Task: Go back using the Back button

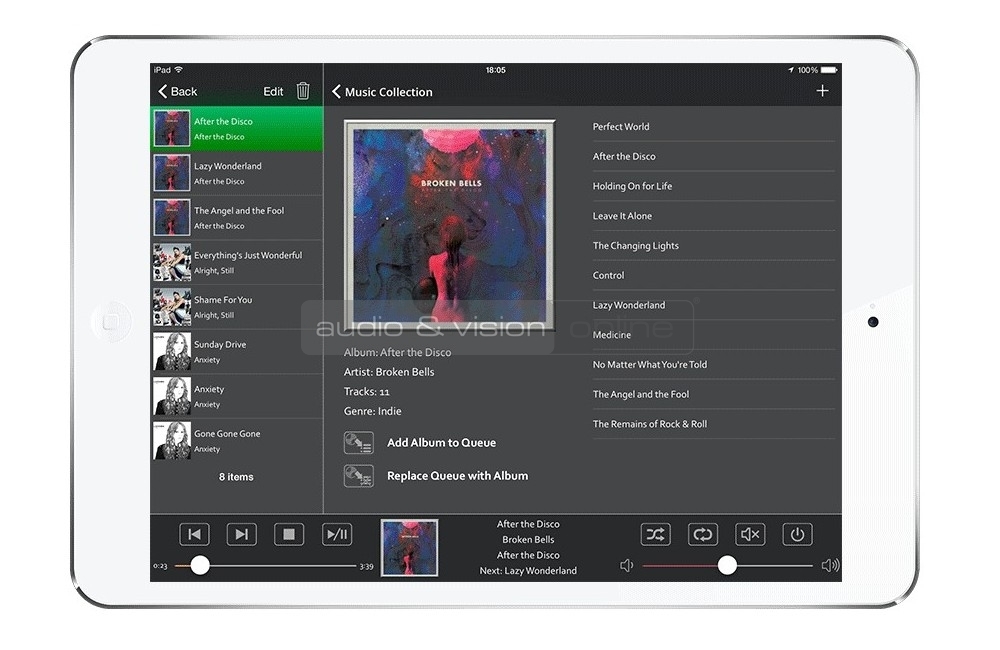Action: [x=178, y=91]
